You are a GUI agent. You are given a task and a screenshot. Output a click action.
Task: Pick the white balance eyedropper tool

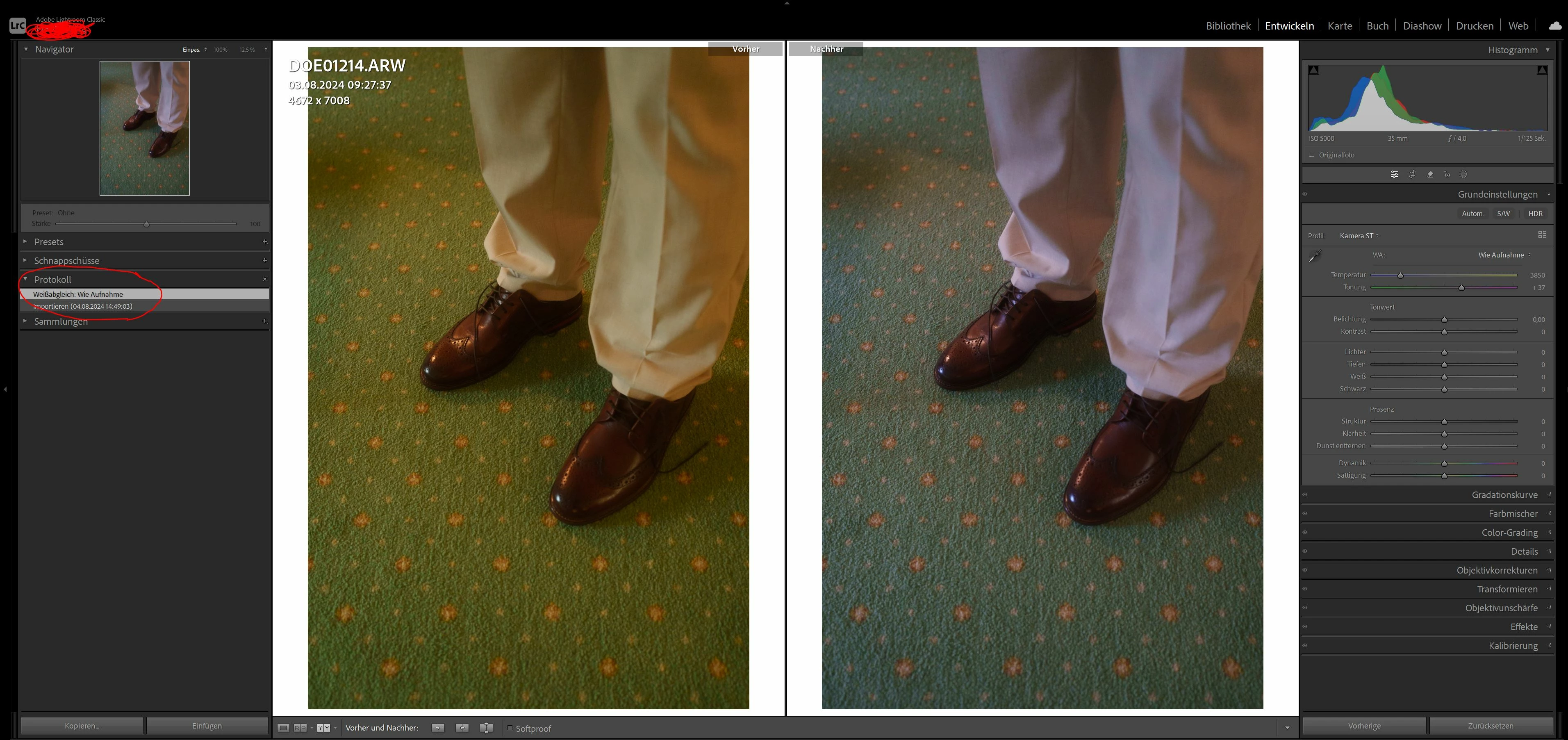click(1315, 255)
